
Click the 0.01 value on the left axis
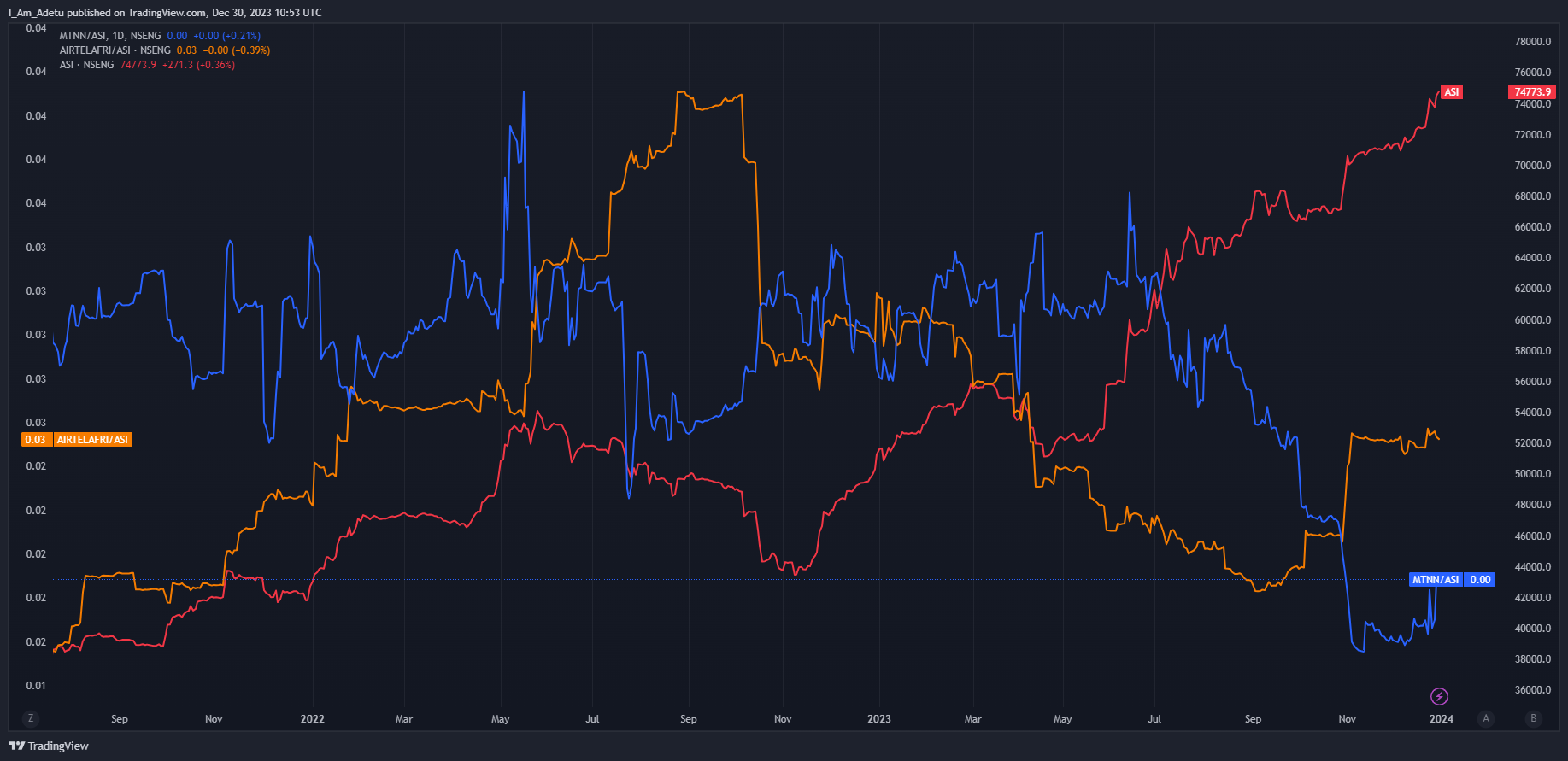tap(36, 686)
